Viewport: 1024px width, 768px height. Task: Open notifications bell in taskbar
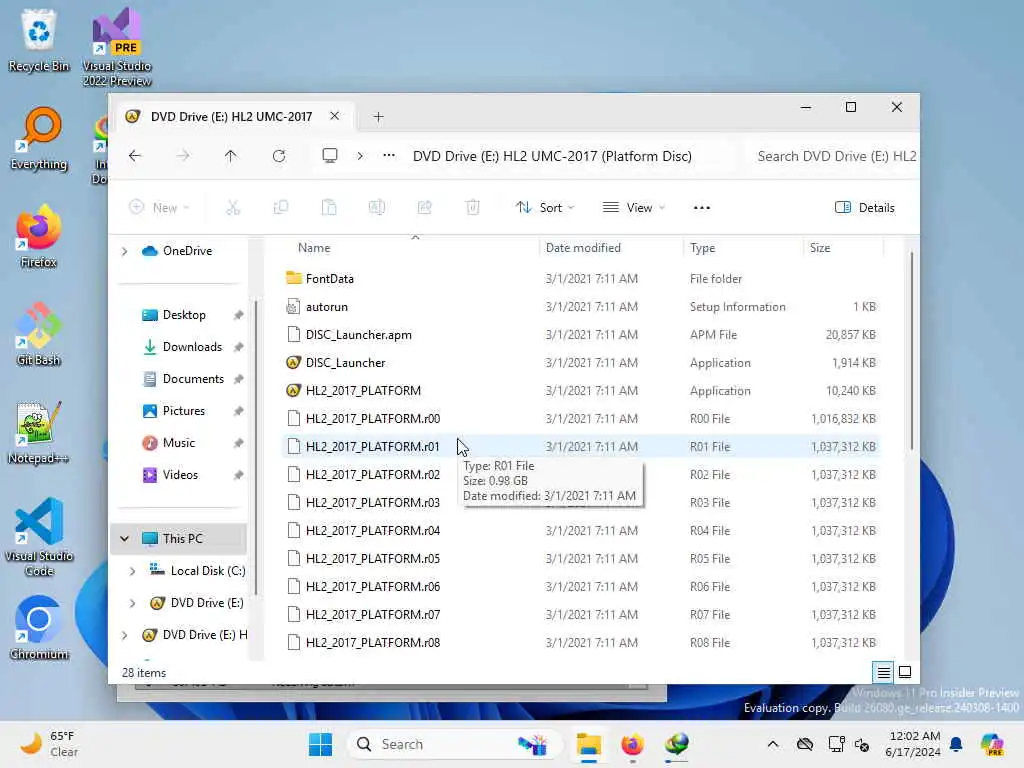coord(957,744)
